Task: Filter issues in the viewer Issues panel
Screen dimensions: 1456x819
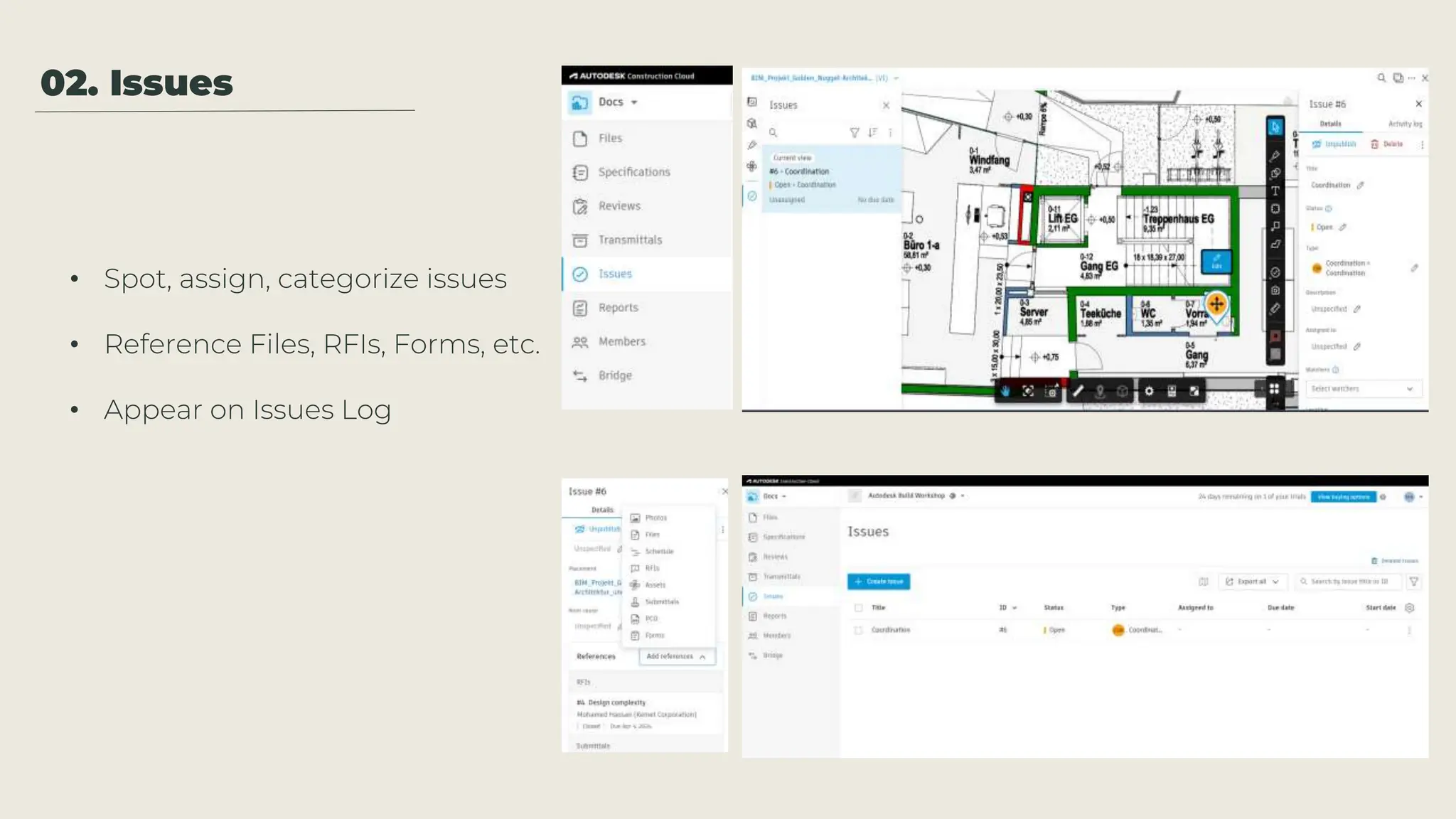Action: pos(855,132)
